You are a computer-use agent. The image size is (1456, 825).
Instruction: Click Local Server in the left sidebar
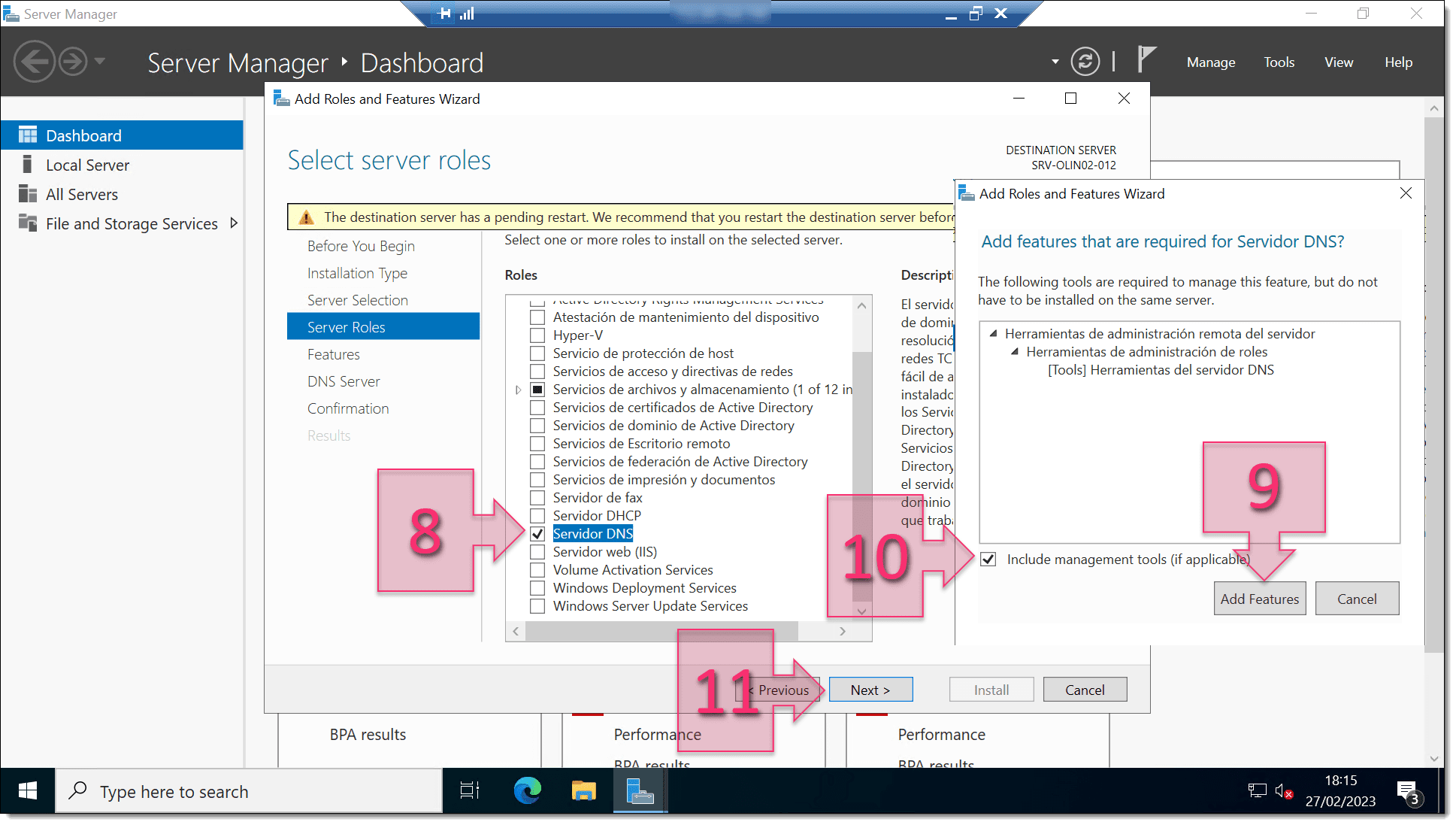(87, 164)
